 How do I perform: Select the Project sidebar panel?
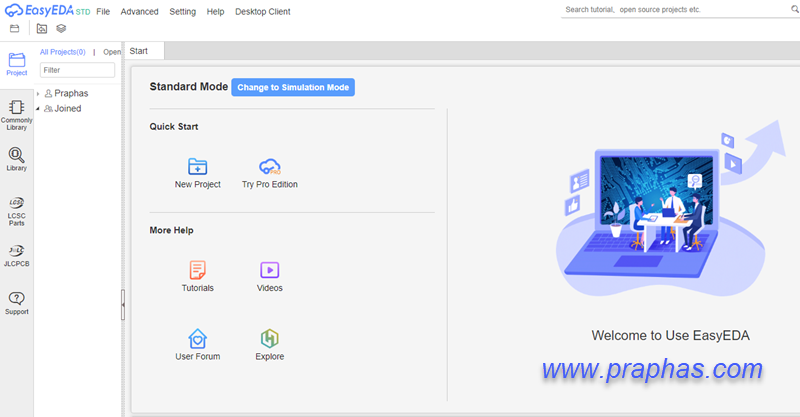[x=16, y=64]
